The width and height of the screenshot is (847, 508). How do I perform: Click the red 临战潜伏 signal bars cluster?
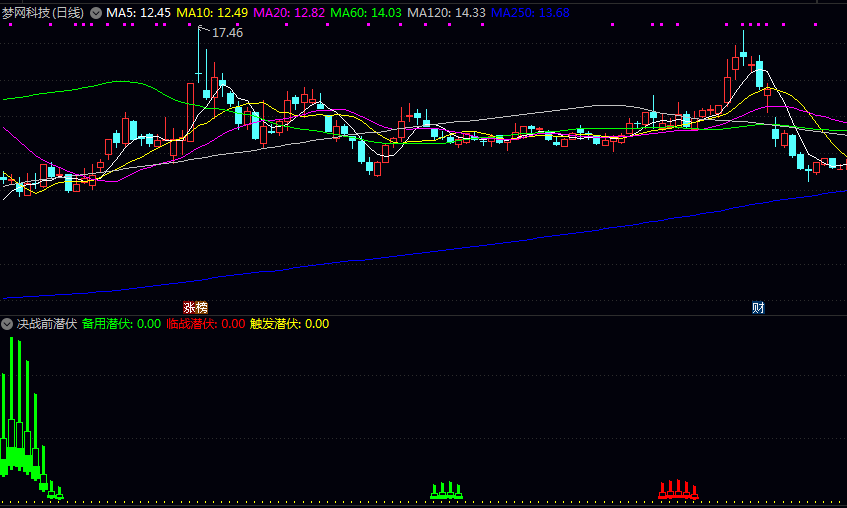(678, 490)
